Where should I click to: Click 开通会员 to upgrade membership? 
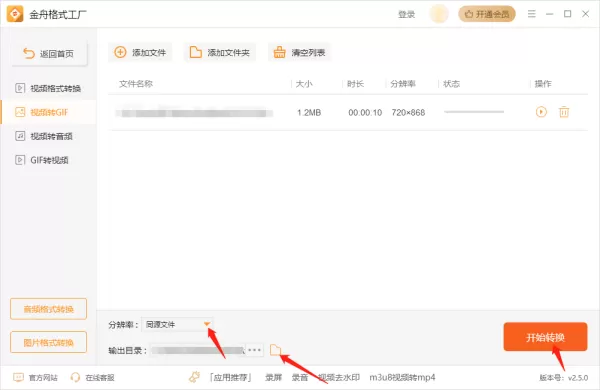tap(487, 14)
